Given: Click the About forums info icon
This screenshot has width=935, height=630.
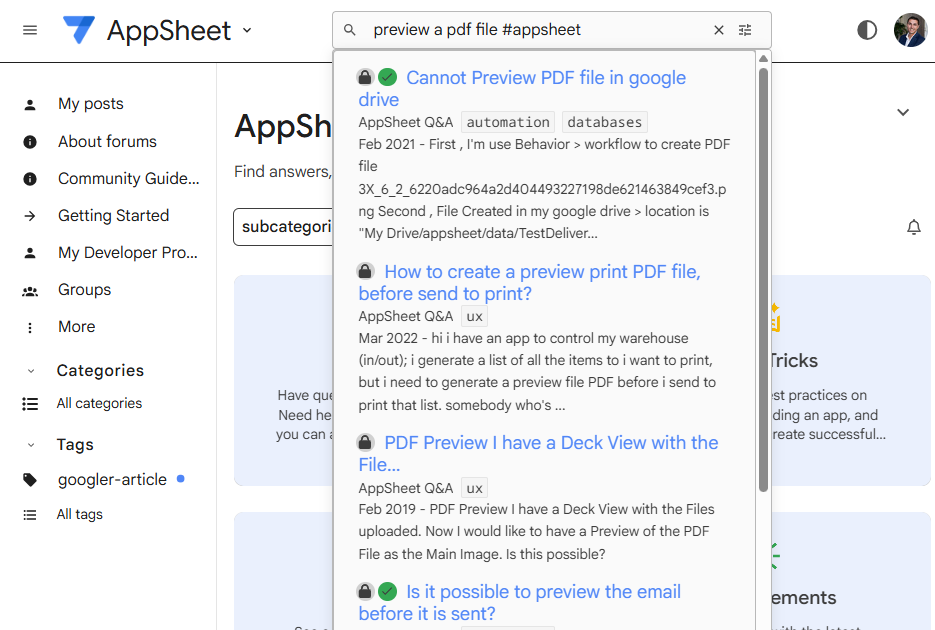Looking at the screenshot, I should (30, 142).
